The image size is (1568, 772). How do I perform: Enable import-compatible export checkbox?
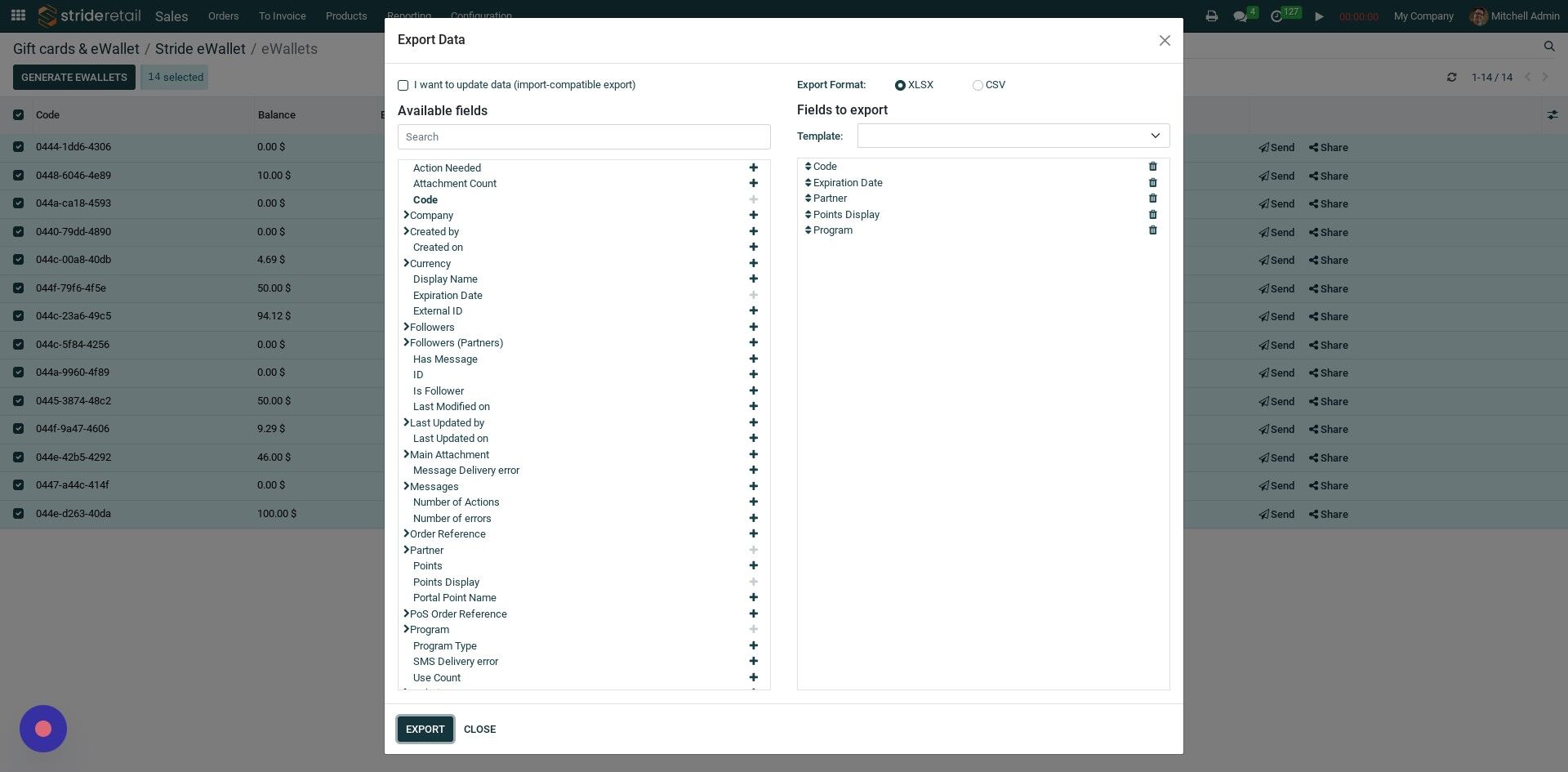[403, 85]
